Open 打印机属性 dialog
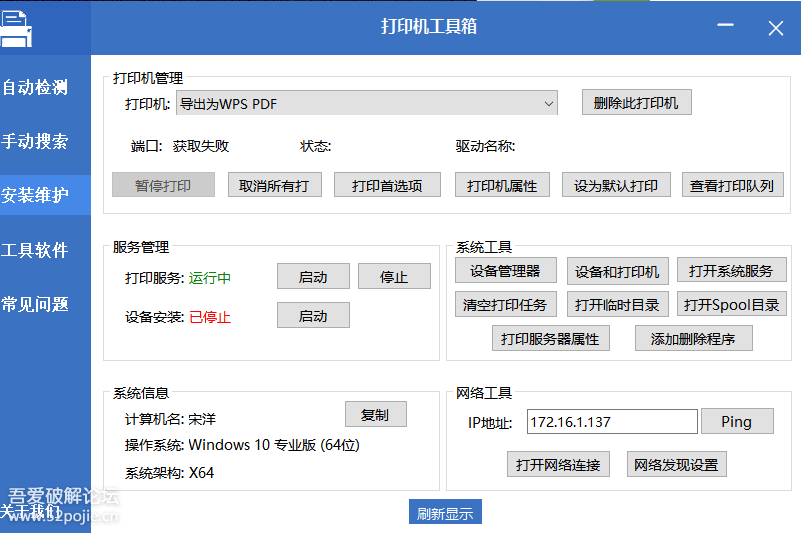 (x=502, y=185)
